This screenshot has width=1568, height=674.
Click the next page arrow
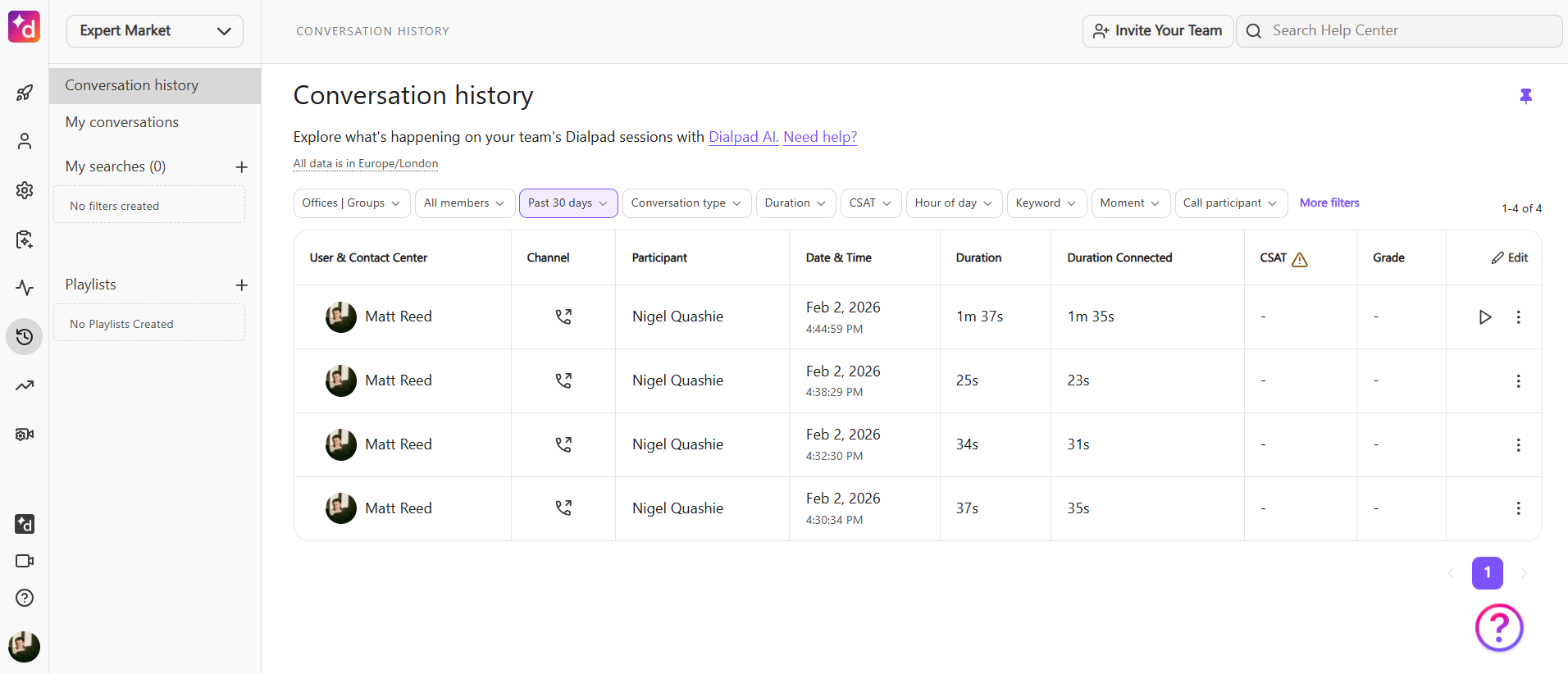point(1525,573)
